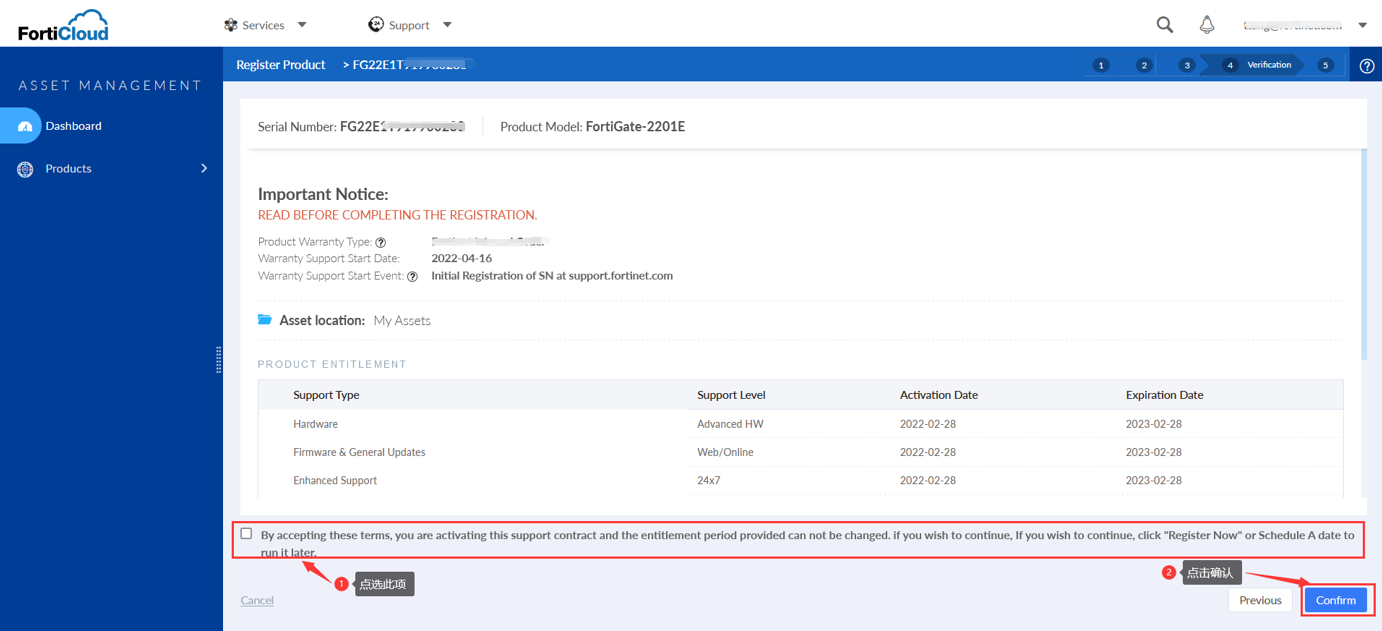Viewport: 1382px width, 631px height.
Task: Click help icon beside Warranty Support Start Event
Action: (x=412, y=277)
